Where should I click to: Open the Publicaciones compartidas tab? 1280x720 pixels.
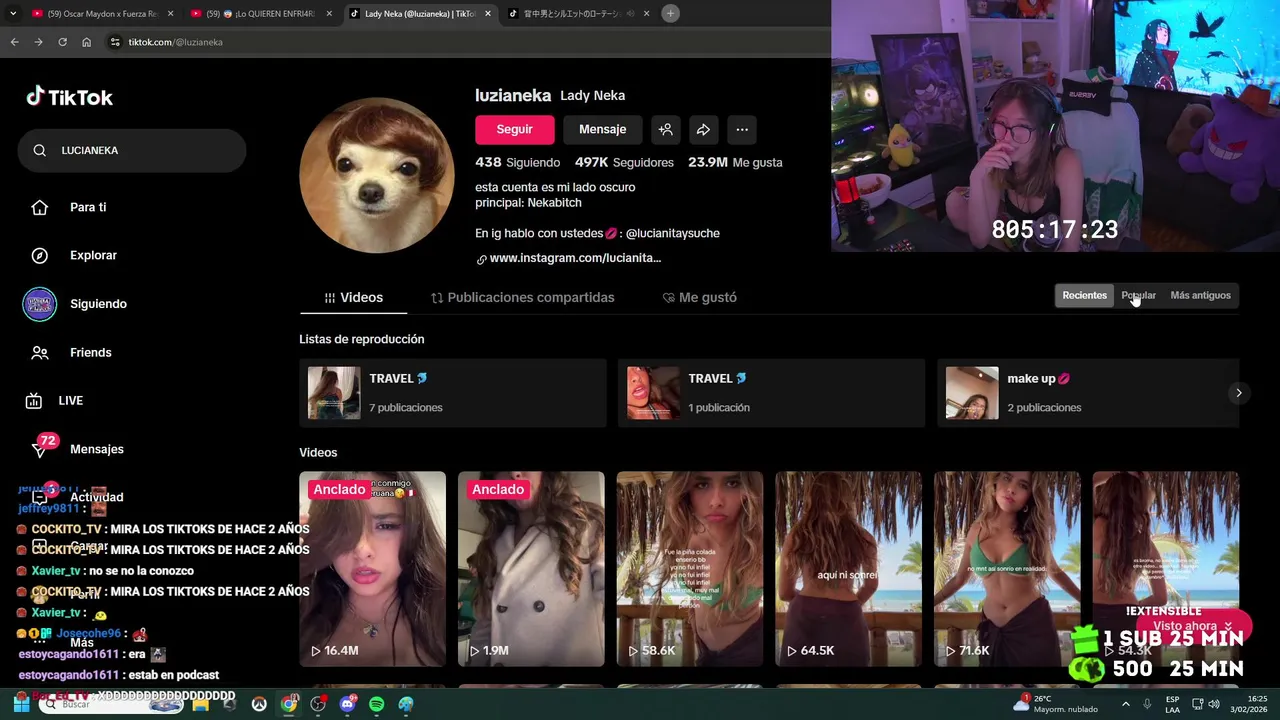(522, 297)
